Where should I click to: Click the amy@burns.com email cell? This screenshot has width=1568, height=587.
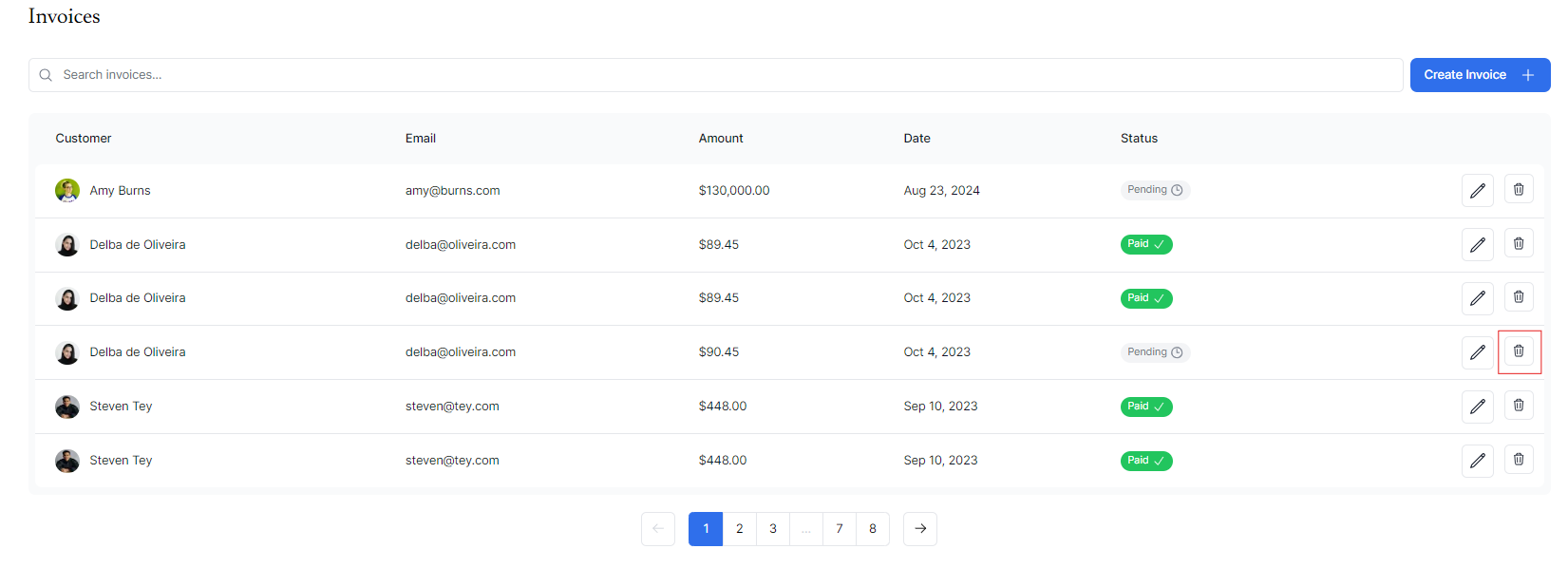[x=452, y=191]
